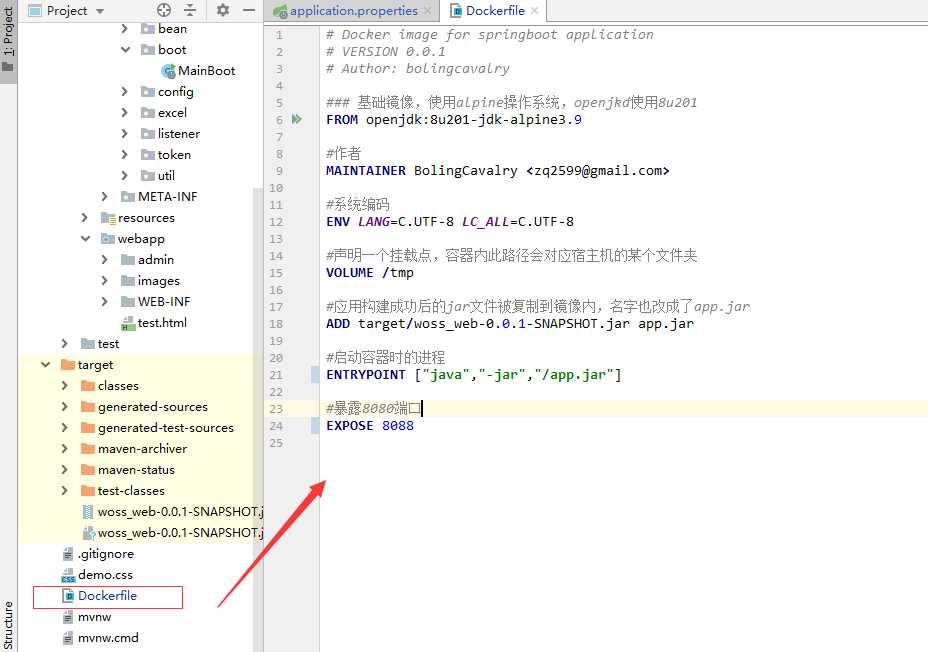Select Dockerfile in project tree
Screen dimensions: 928x652
click(107, 596)
